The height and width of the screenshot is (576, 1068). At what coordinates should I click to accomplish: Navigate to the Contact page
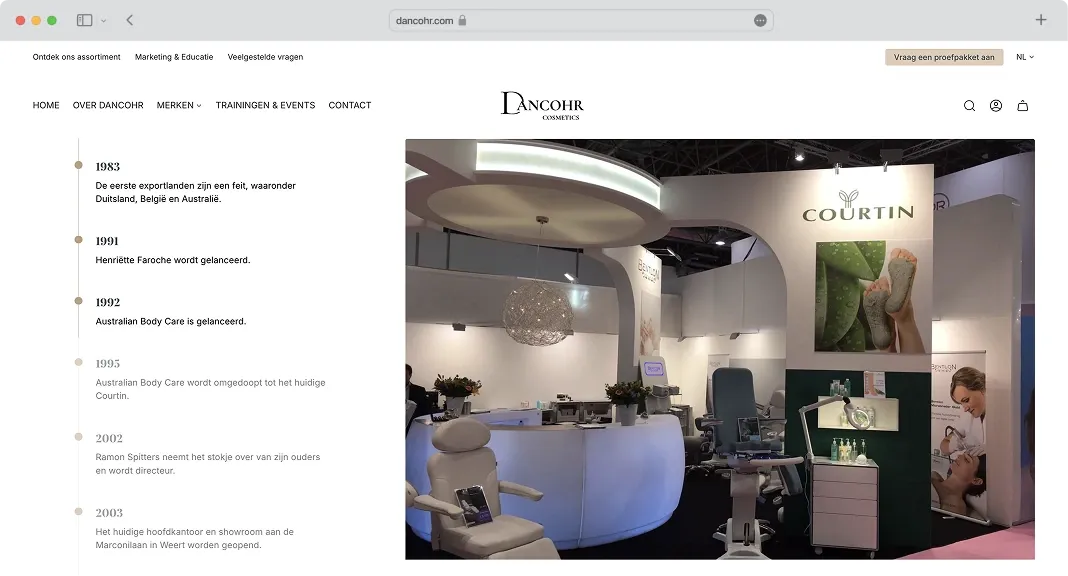pos(349,106)
